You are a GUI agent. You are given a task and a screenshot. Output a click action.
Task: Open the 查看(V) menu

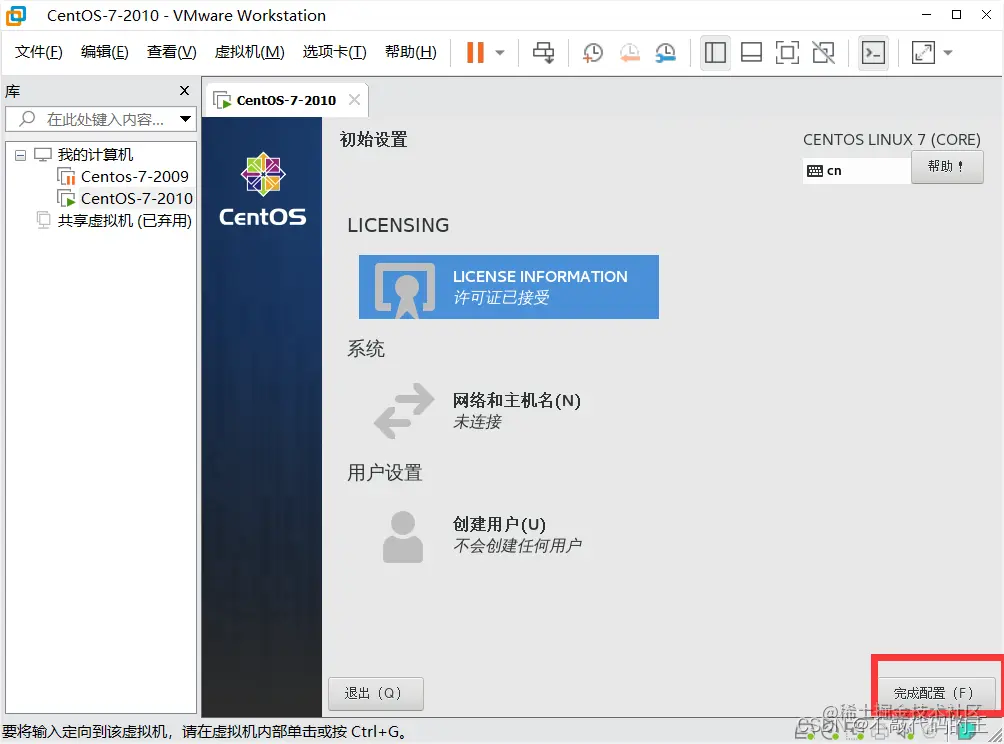[x=171, y=52]
